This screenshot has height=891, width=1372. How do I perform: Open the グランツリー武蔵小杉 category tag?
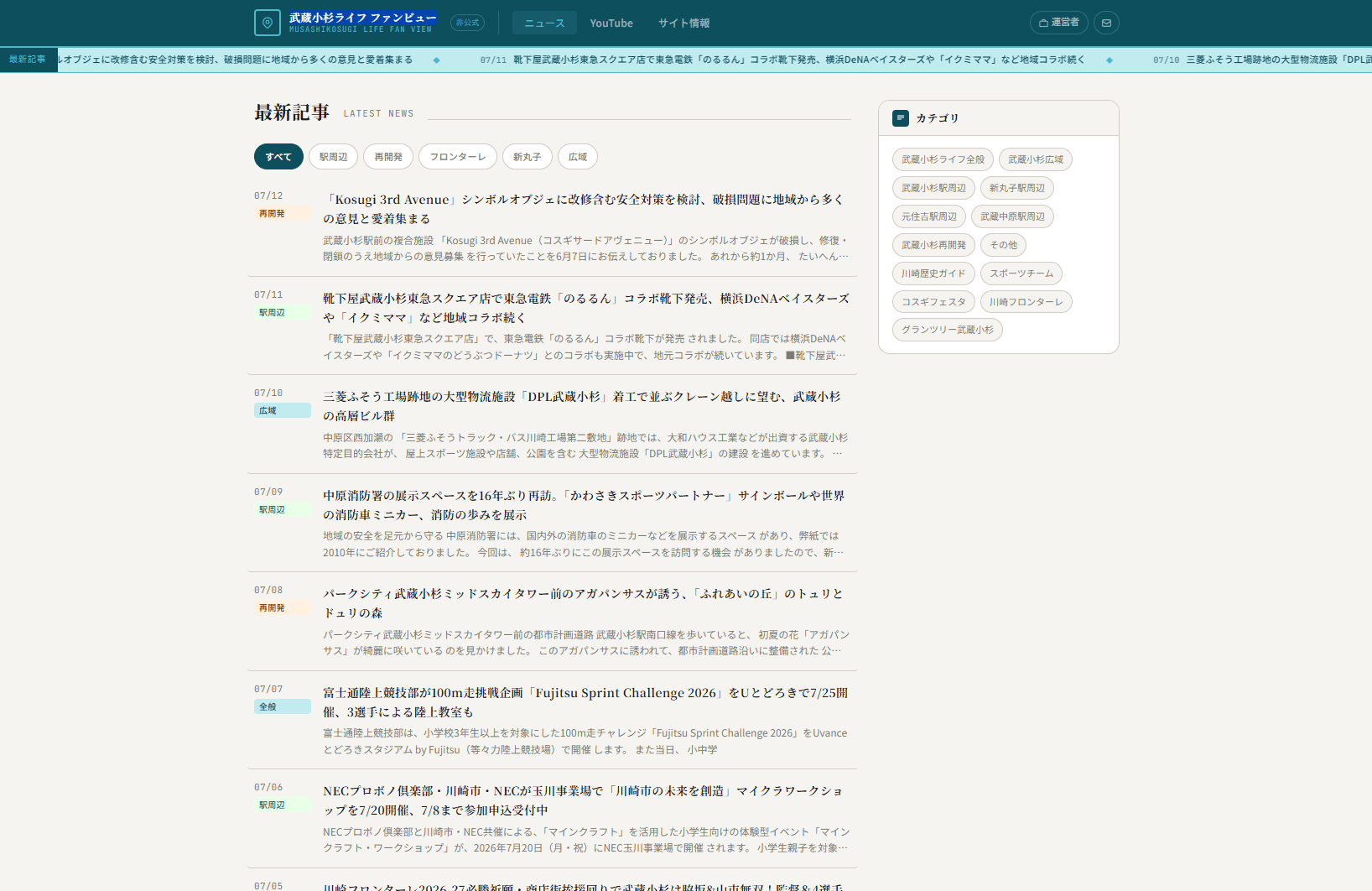pyautogui.click(x=947, y=330)
